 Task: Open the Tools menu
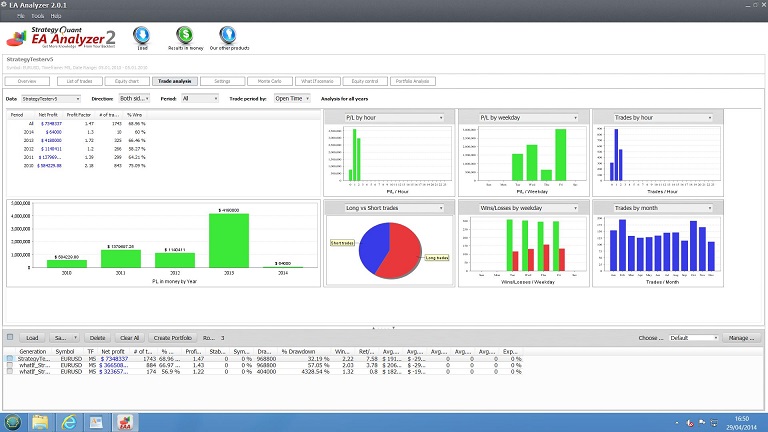tap(37, 17)
